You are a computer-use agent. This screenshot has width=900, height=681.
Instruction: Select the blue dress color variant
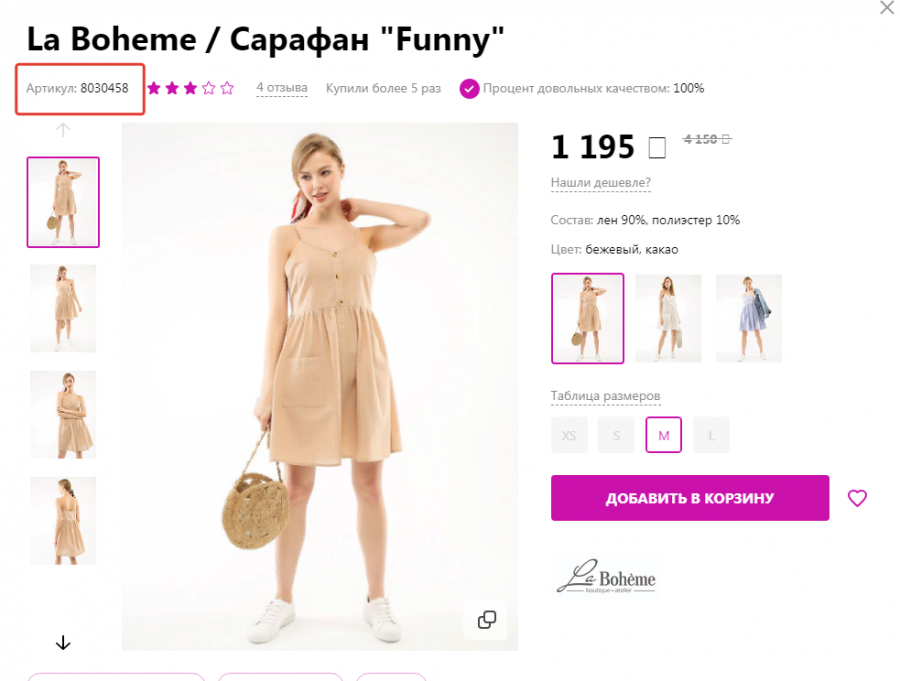(748, 318)
